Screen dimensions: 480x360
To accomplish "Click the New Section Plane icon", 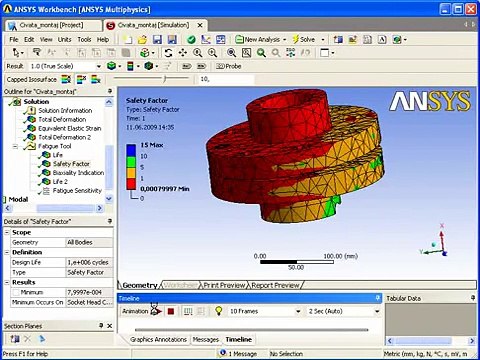I will pos(14,339).
